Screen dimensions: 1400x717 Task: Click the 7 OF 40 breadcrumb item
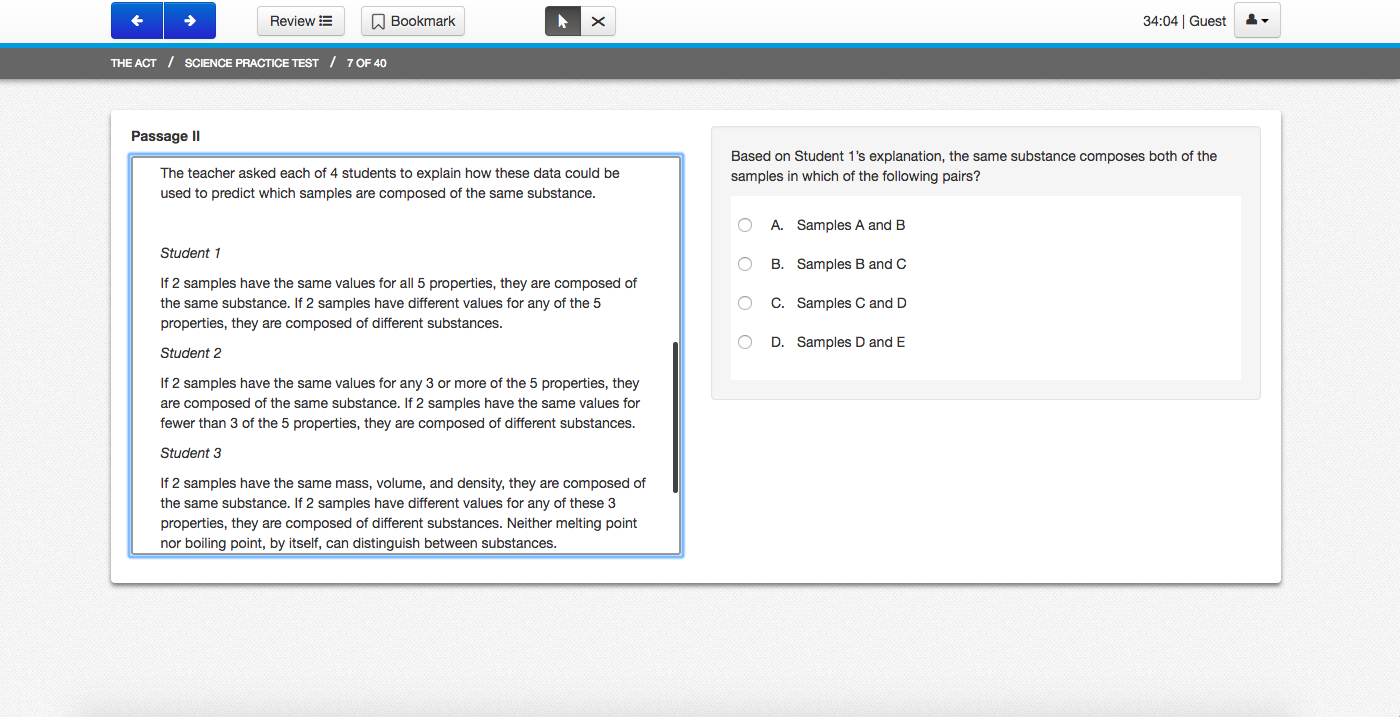coord(366,62)
